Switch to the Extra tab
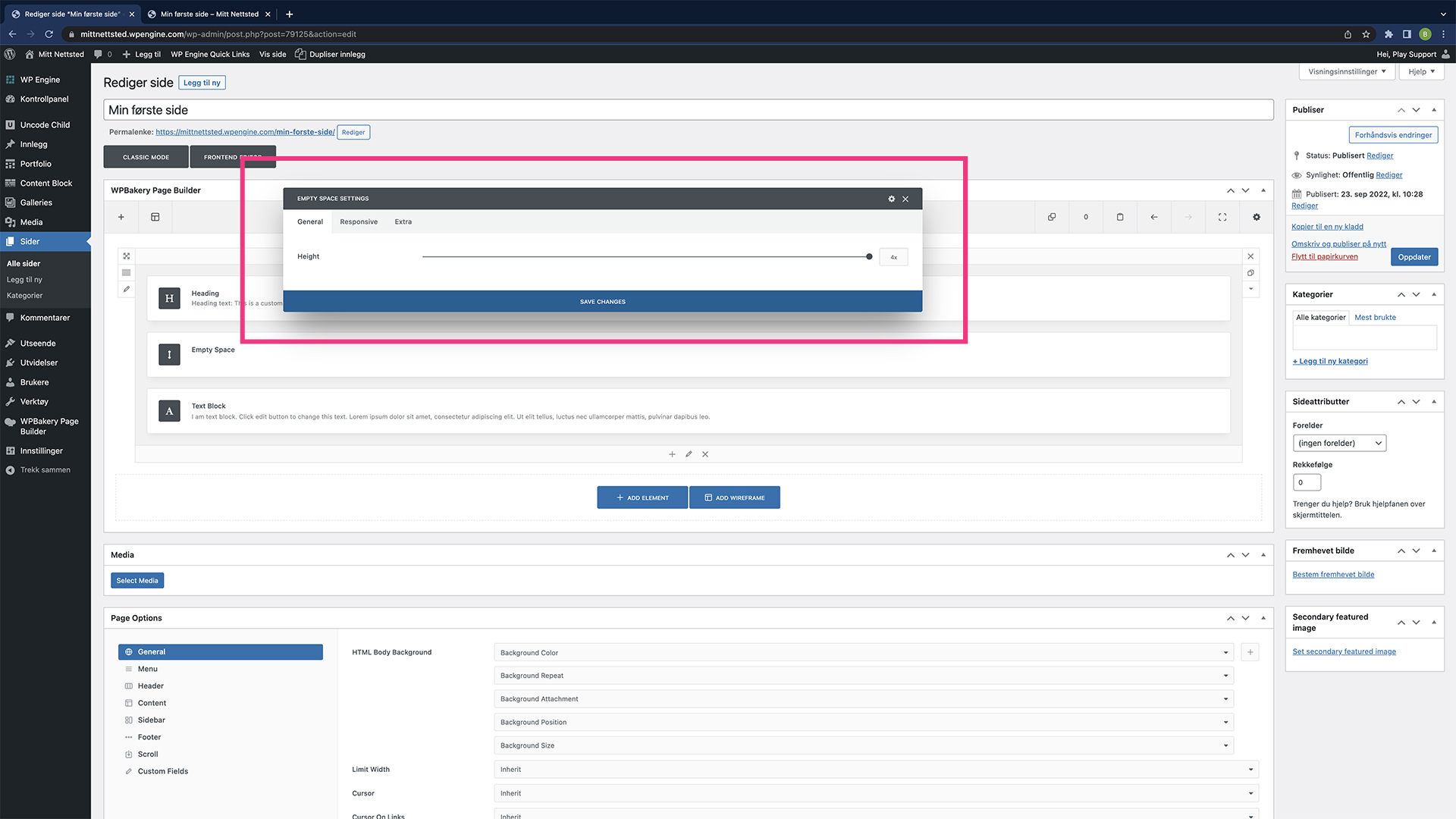The height and width of the screenshot is (819, 1456). click(403, 222)
